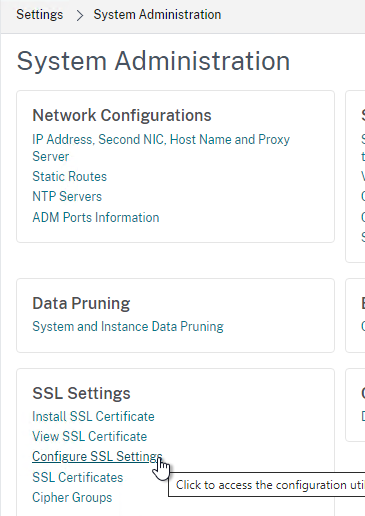View ADM Ports Information
365x516 pixels.
click(x=96, y=217)
